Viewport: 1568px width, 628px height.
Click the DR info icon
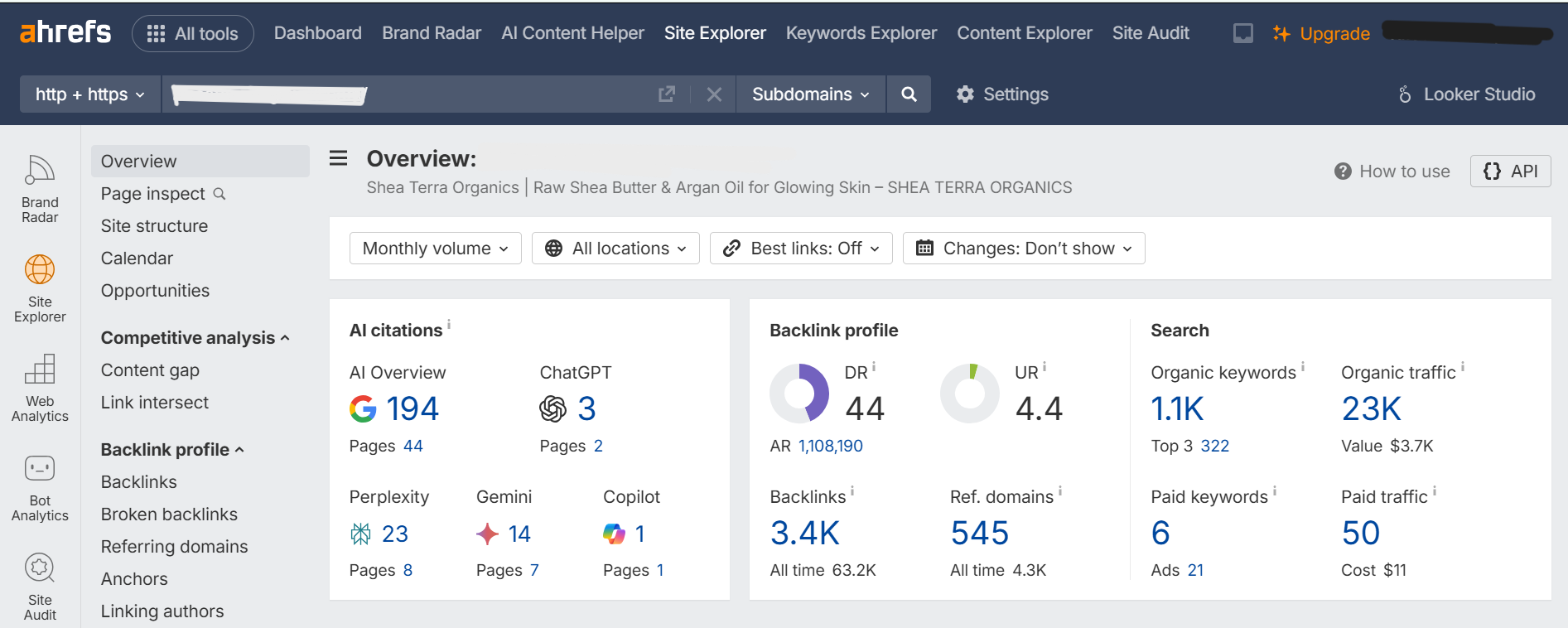[x=874, y=366]
